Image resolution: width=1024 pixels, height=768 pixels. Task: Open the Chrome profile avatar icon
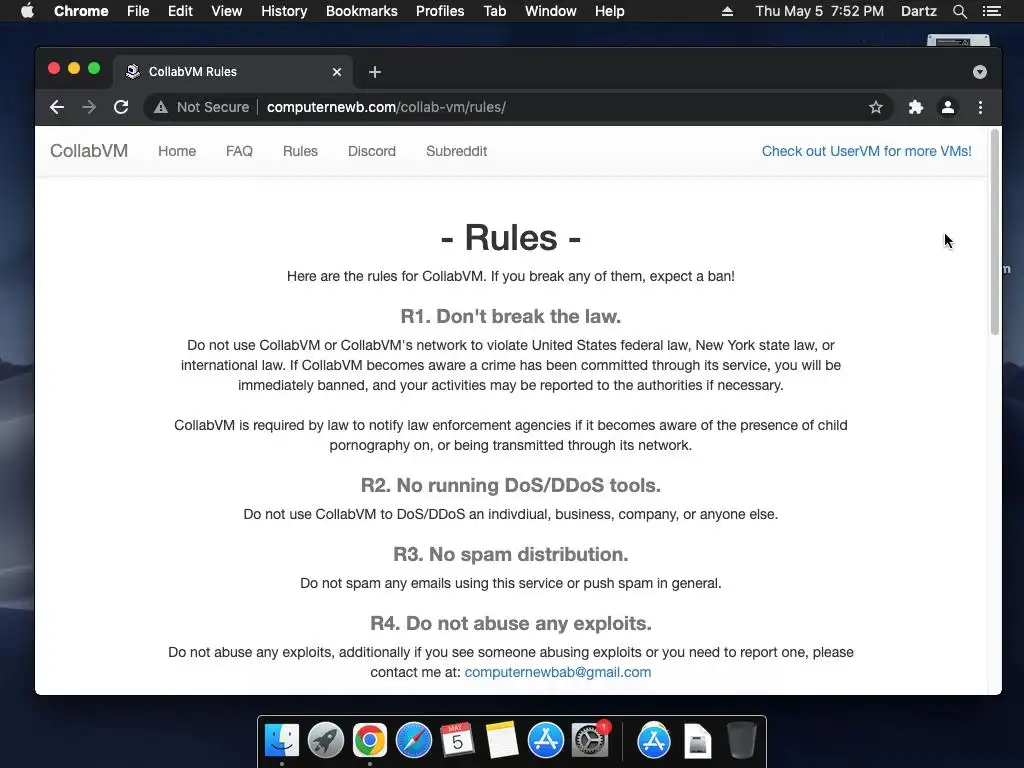coord(948,107)
